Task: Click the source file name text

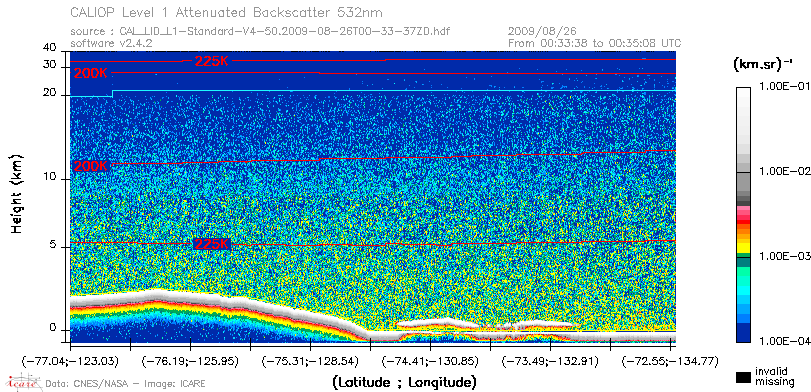Action: pyautogui.click(x=260, y=32)
